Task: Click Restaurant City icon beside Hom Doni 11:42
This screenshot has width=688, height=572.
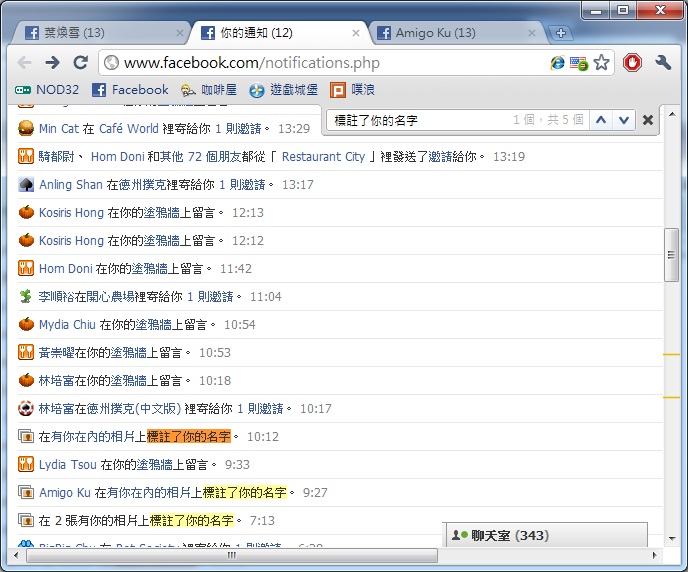Action: point(26,268)
